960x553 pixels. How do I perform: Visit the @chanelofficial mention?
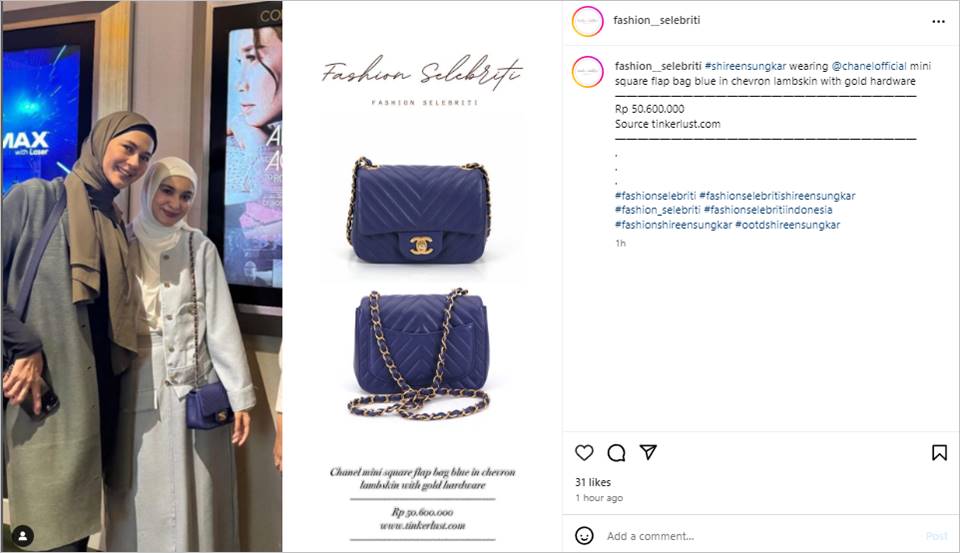click(x=868, y=66)
